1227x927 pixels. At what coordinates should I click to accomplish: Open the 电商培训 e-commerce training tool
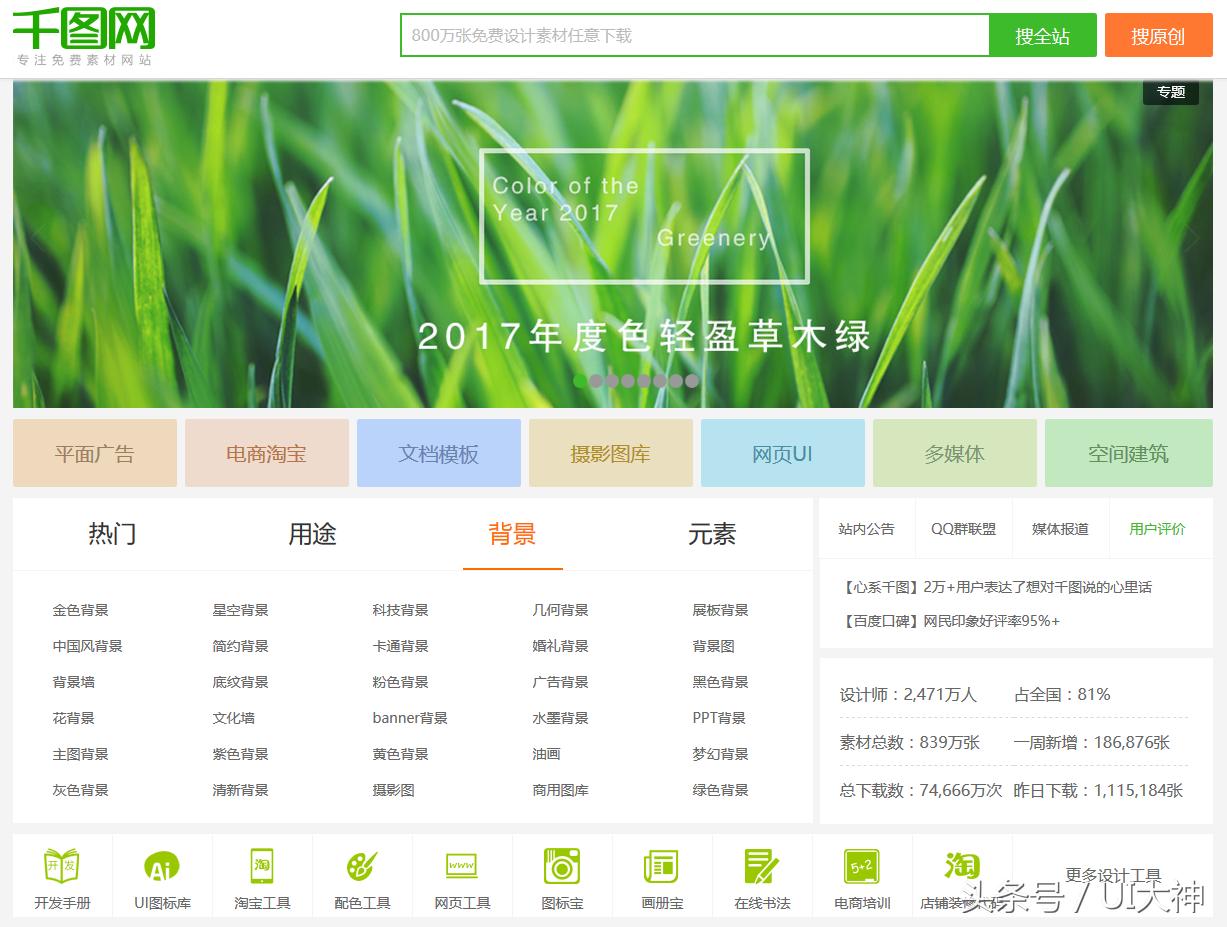pos(861,875)
